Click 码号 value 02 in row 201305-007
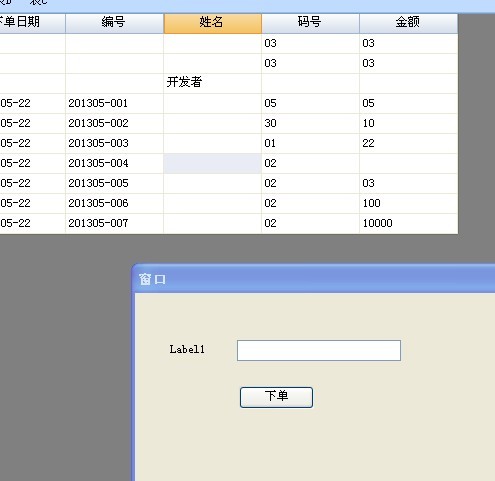This screenshot has width=495, height=481. (310, 223)
